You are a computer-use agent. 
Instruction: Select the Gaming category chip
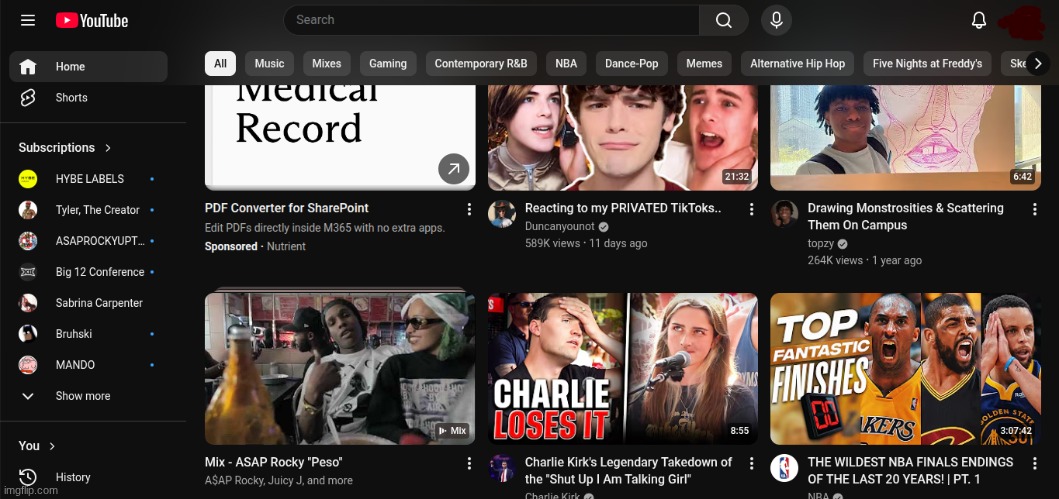tap(387, 64)
